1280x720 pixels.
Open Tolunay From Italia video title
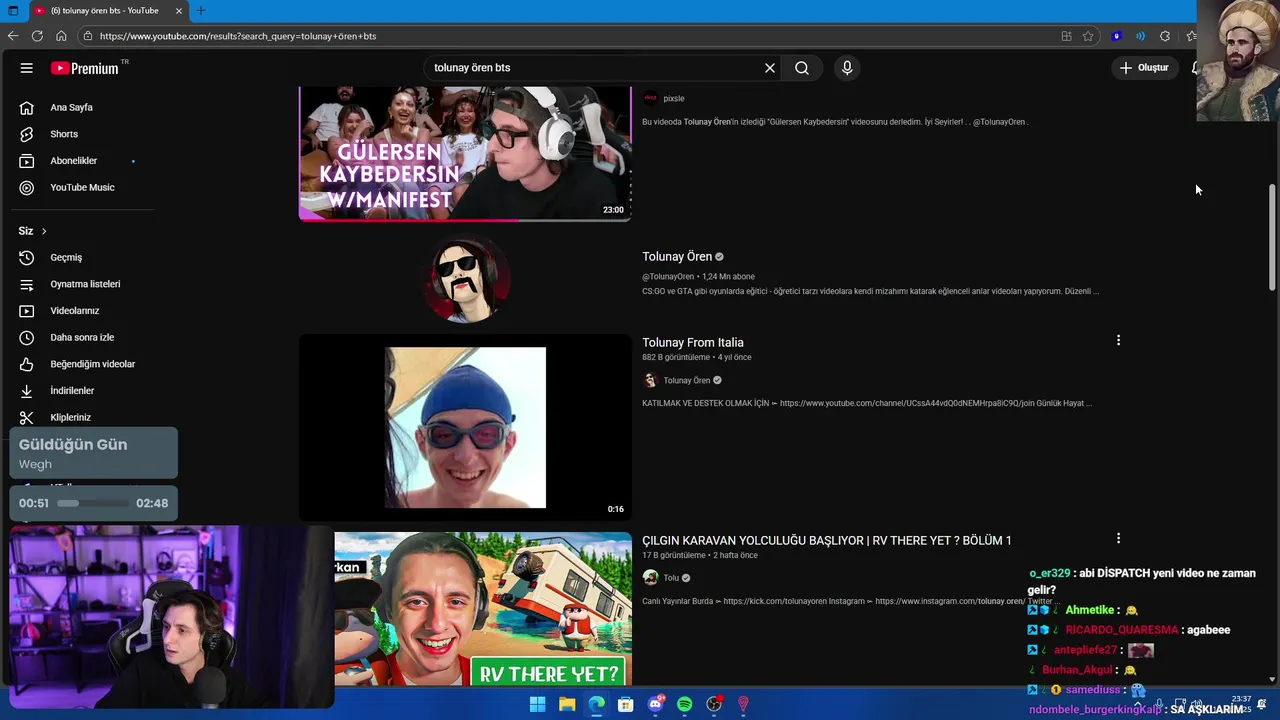693,343
